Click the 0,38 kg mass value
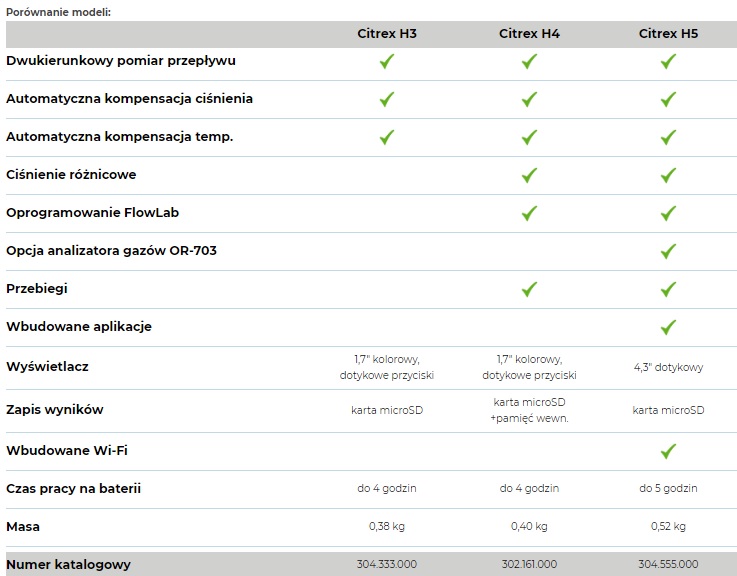The image size is (737, 576). [386, 526]
